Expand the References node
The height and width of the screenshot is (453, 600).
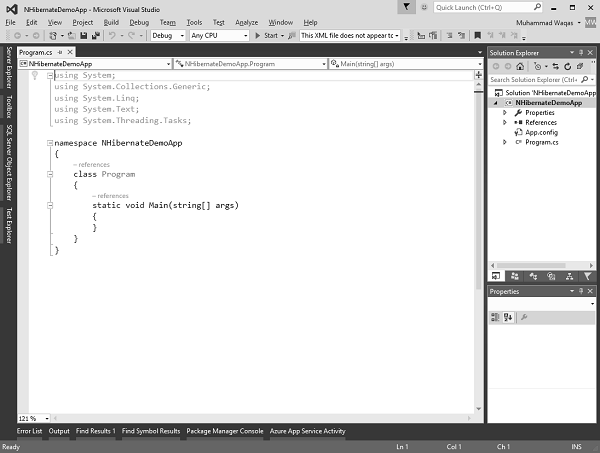[505, 122]
